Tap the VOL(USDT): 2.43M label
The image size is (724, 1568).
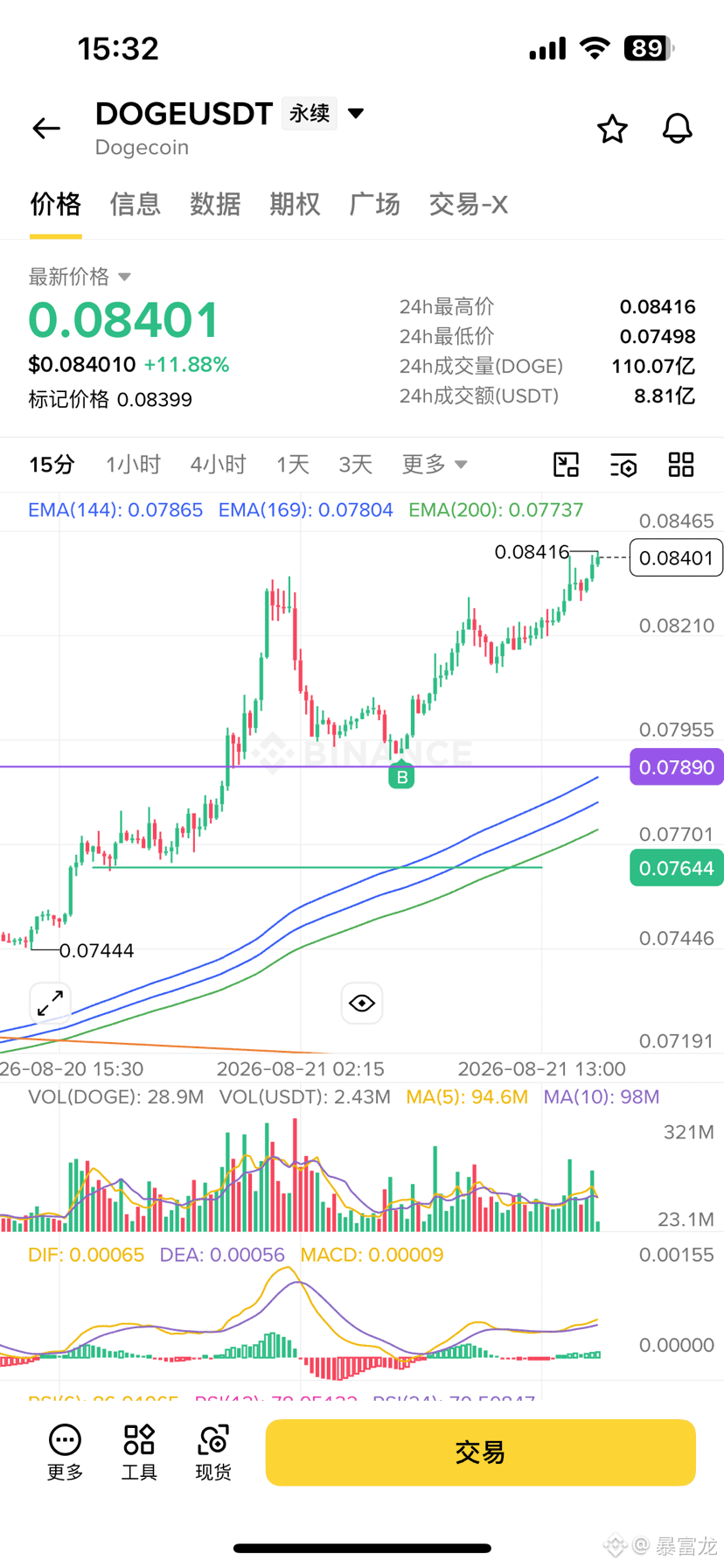[305, 1097]
